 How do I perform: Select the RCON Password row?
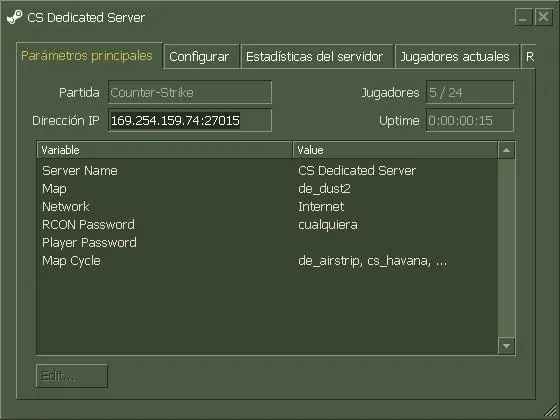pos(267,225)
